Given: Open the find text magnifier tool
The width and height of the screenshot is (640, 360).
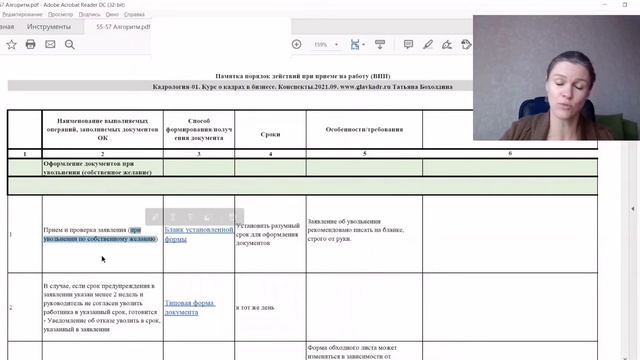Looking at the screenshot, I should pos(70,44).
